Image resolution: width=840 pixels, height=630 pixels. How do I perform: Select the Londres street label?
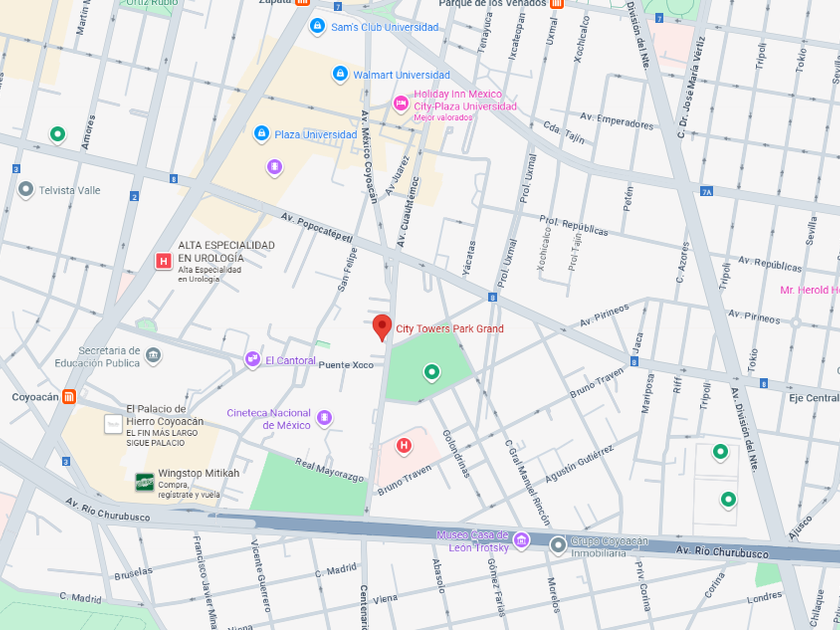point(764,597)
